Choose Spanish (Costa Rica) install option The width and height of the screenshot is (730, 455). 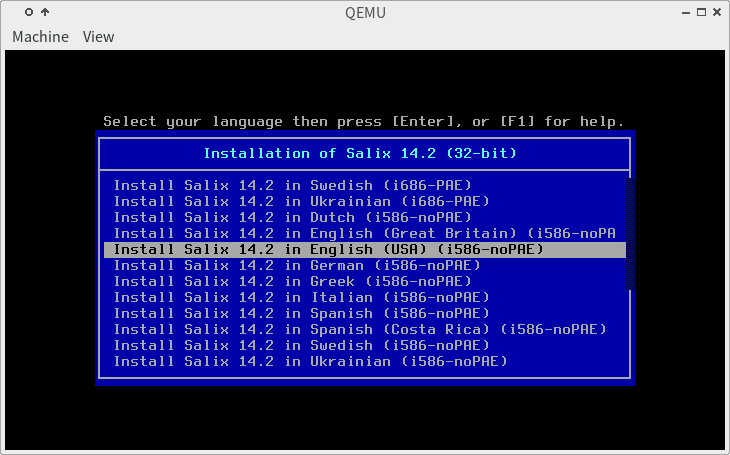pos(360,329)
